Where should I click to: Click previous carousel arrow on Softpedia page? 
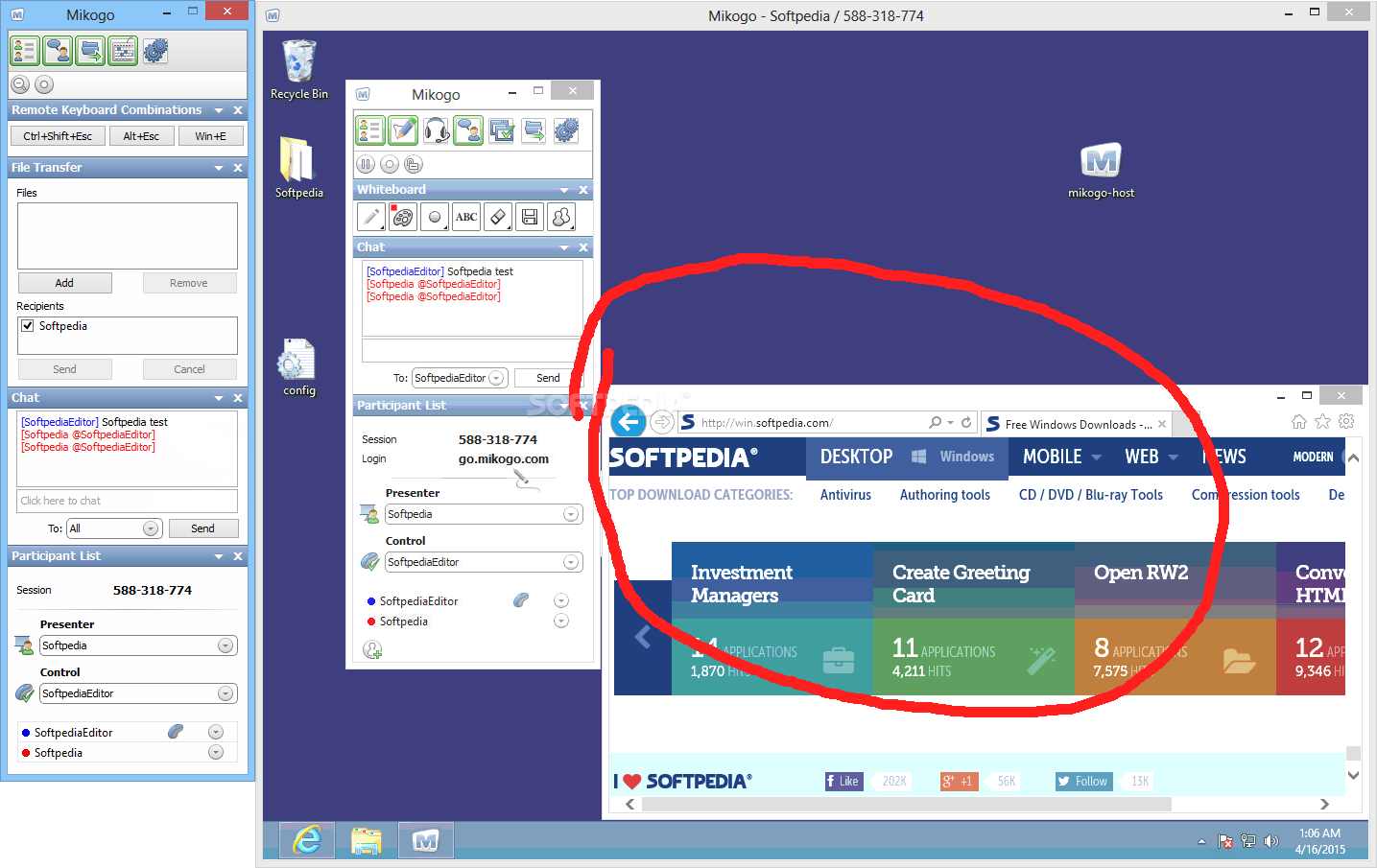[x=643, y=637]
